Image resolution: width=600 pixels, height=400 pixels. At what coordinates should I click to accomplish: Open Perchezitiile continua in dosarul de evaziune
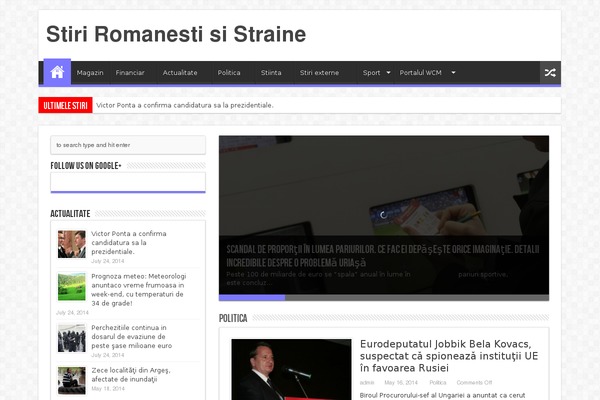pyautogui.click(x=131, y=337)
